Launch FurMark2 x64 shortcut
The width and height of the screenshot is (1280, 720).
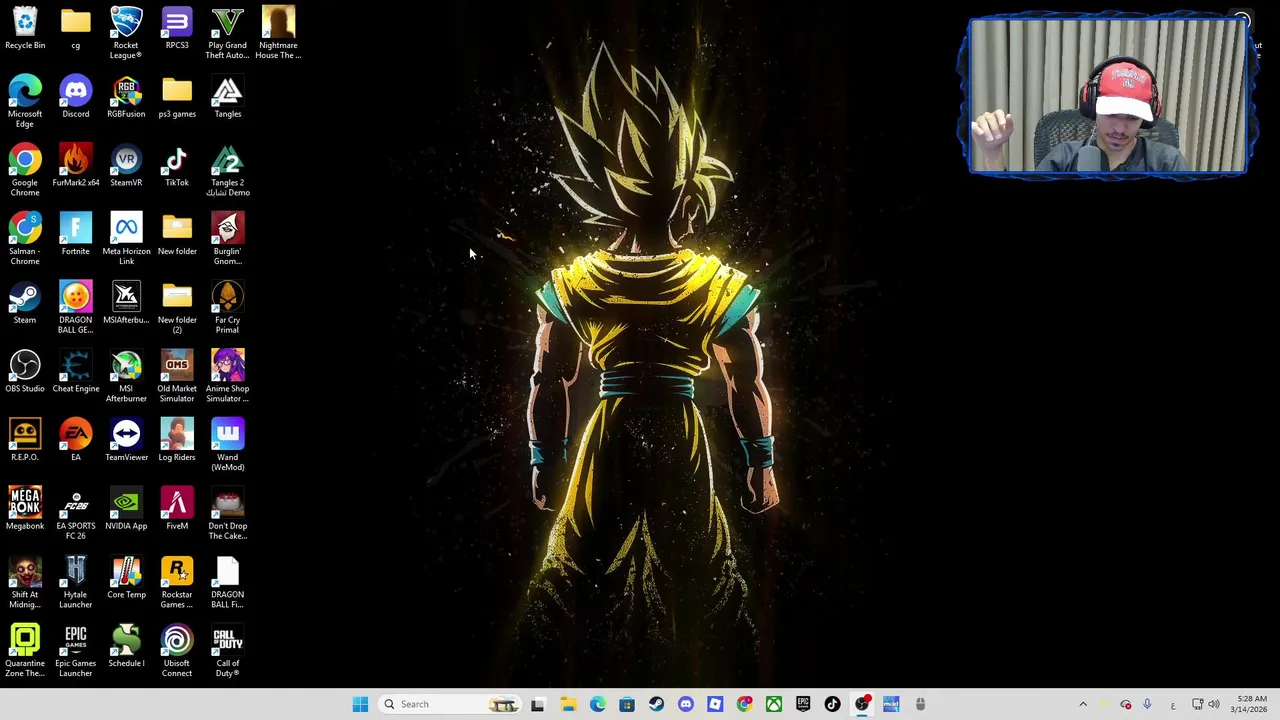[x=75, y=165]
